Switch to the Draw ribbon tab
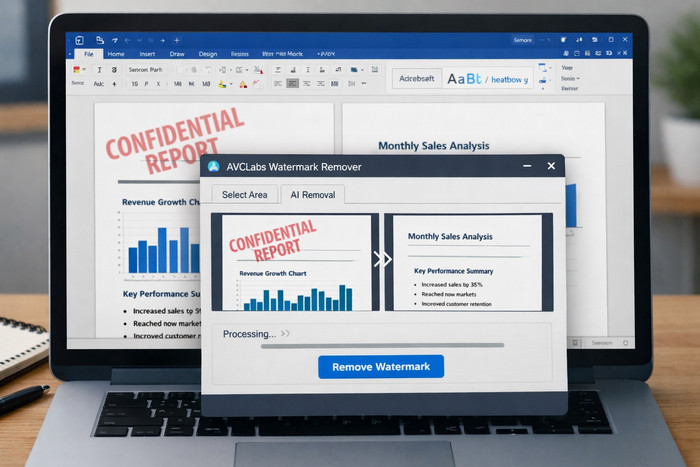 [177, 53]
